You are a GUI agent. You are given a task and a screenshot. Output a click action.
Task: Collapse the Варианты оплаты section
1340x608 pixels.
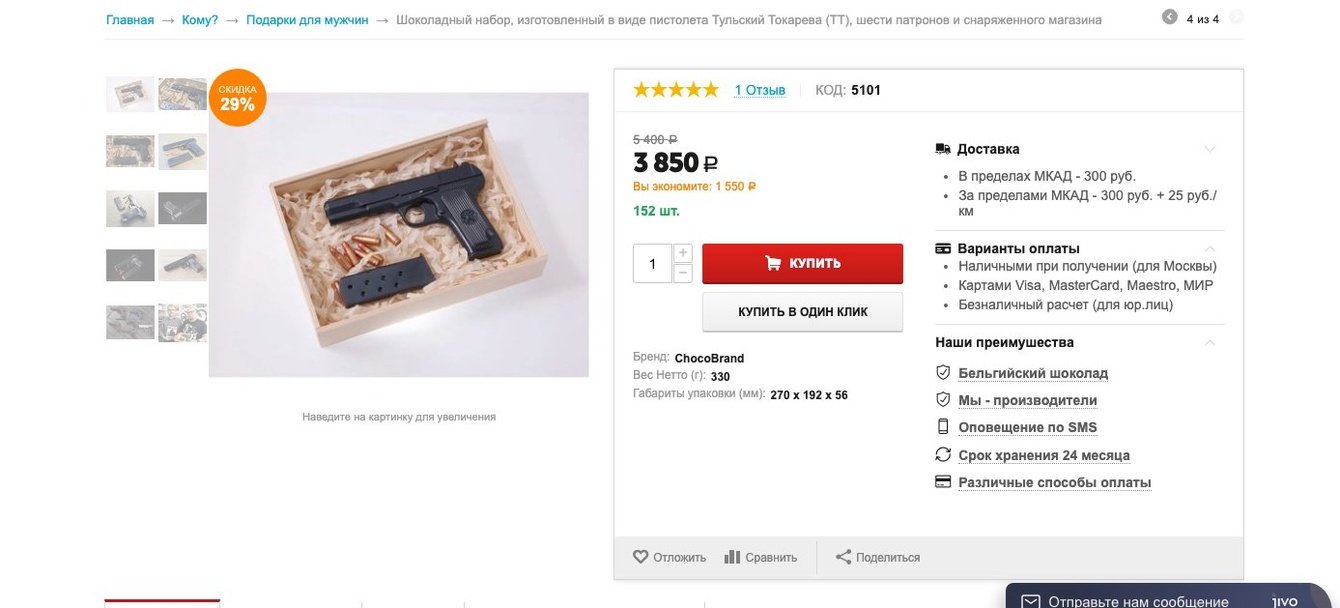coord(1210,248)
